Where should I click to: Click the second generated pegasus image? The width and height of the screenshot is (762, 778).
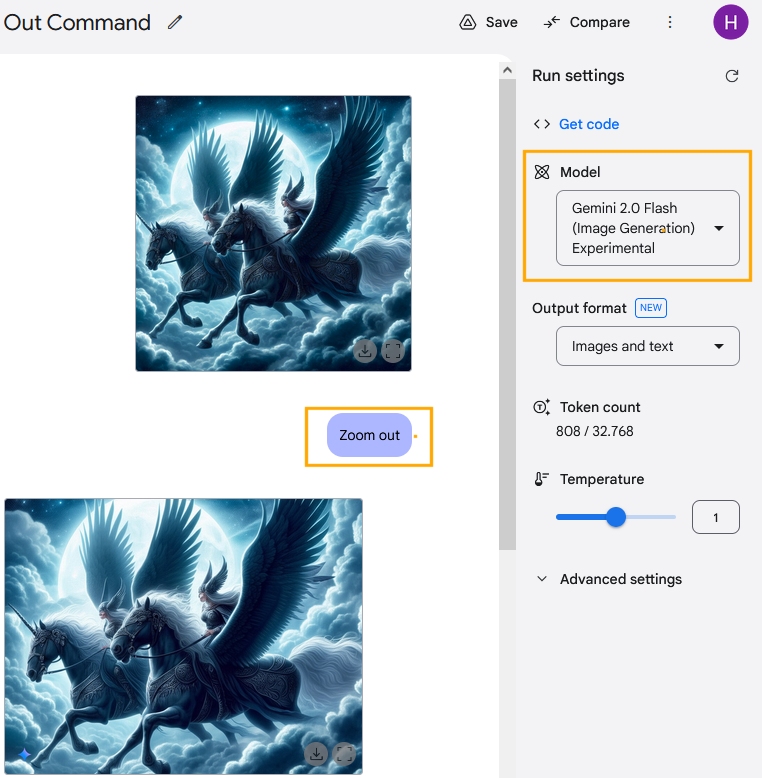point(184,637)
